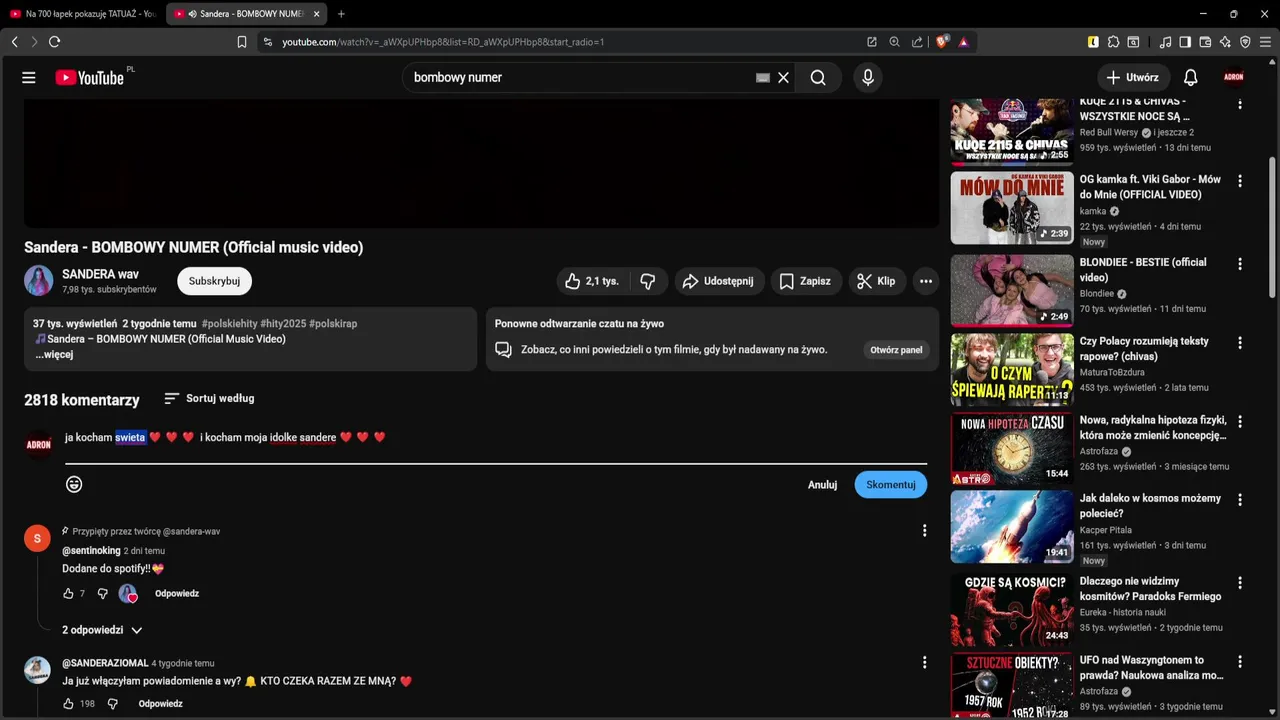Open options menu for pinned comment
The height and width of the screenshot is (720, 1280).
[924, 531]
